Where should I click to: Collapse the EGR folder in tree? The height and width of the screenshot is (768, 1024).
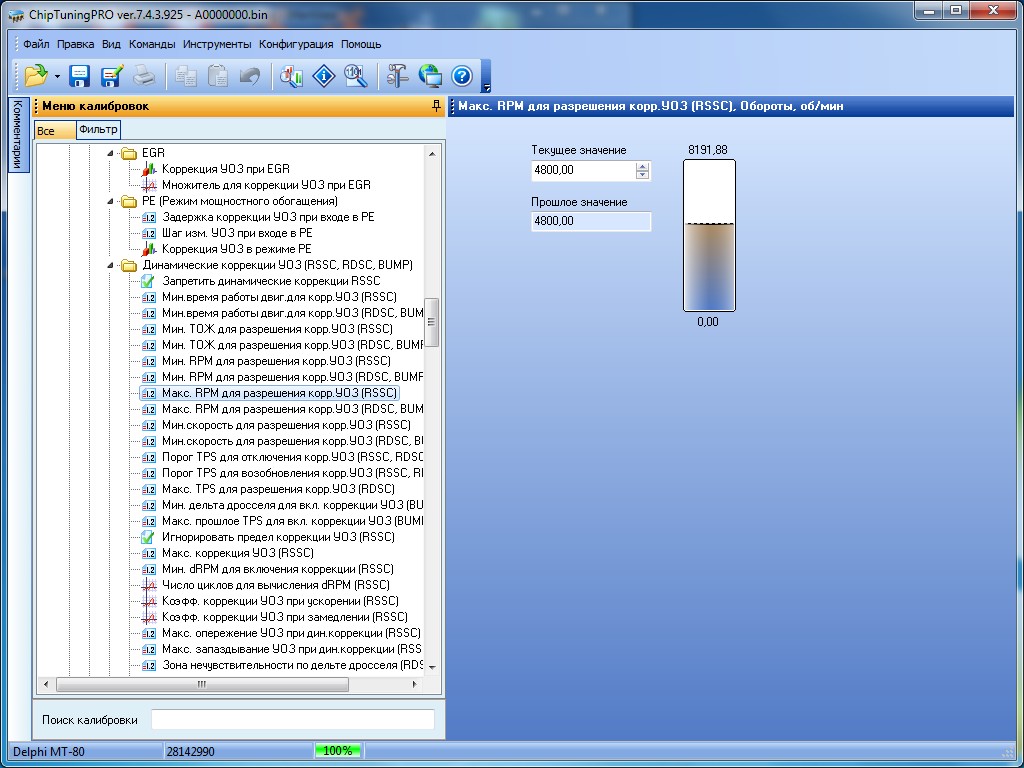[111, 153]
